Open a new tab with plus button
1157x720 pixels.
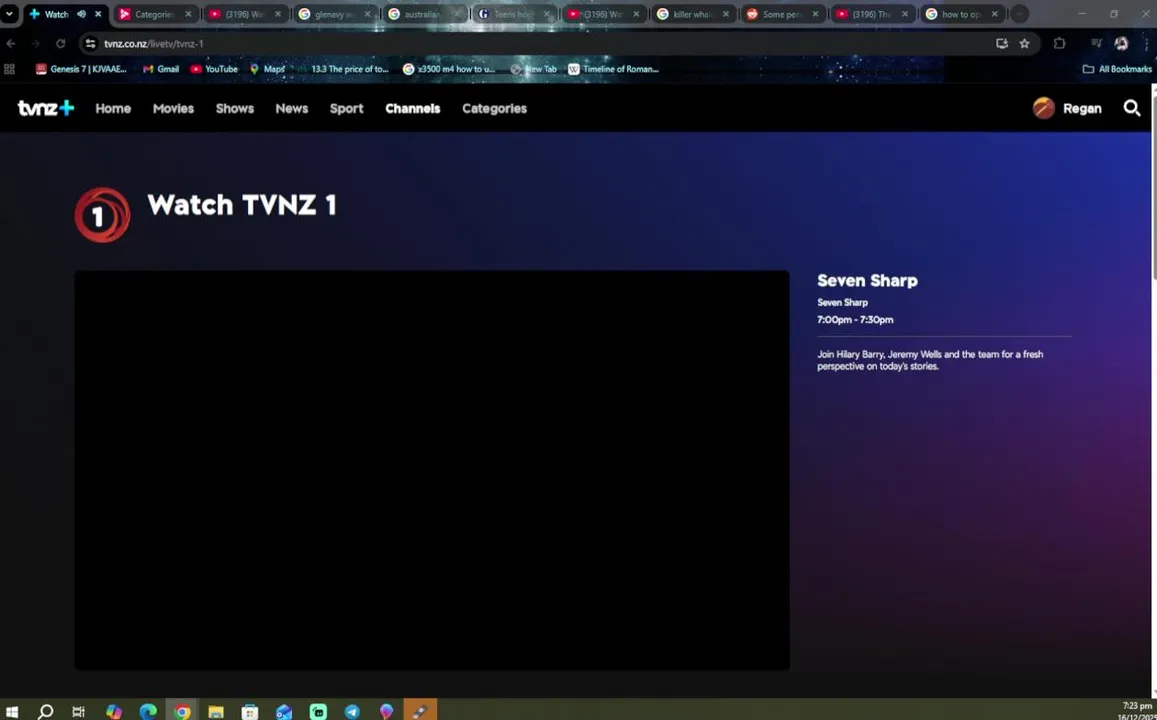tap(1019, 14)
